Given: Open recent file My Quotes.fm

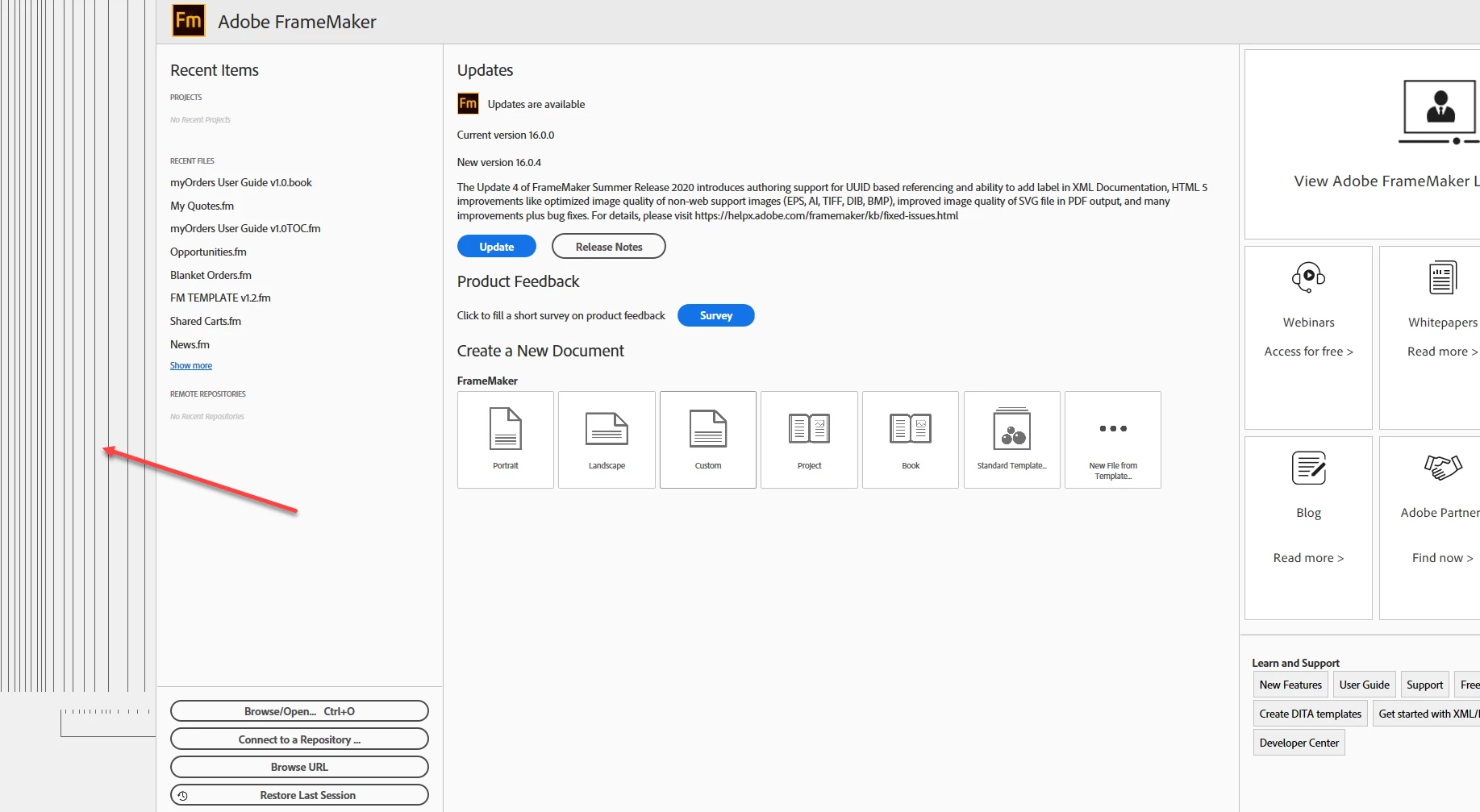Looking at the screenshot, I should click(x=202, y=206).
